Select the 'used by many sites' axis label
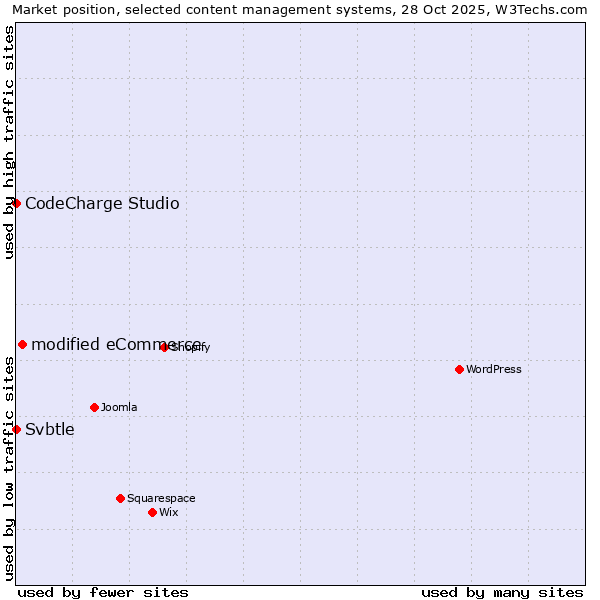Image resolution: width=600 pixels, height=600 pixels. click(502, 592)
